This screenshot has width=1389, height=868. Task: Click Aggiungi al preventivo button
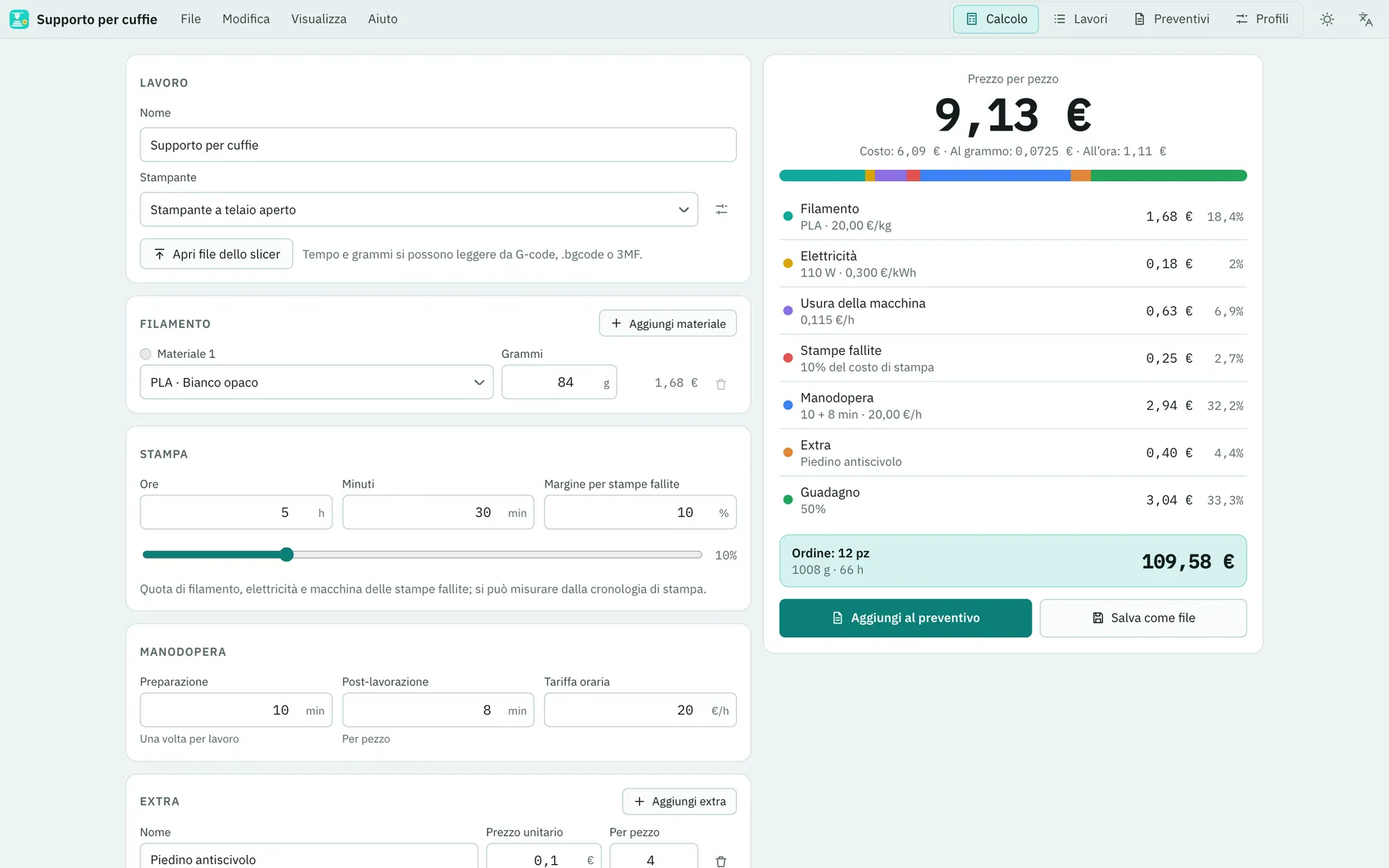tap(905, 618)
